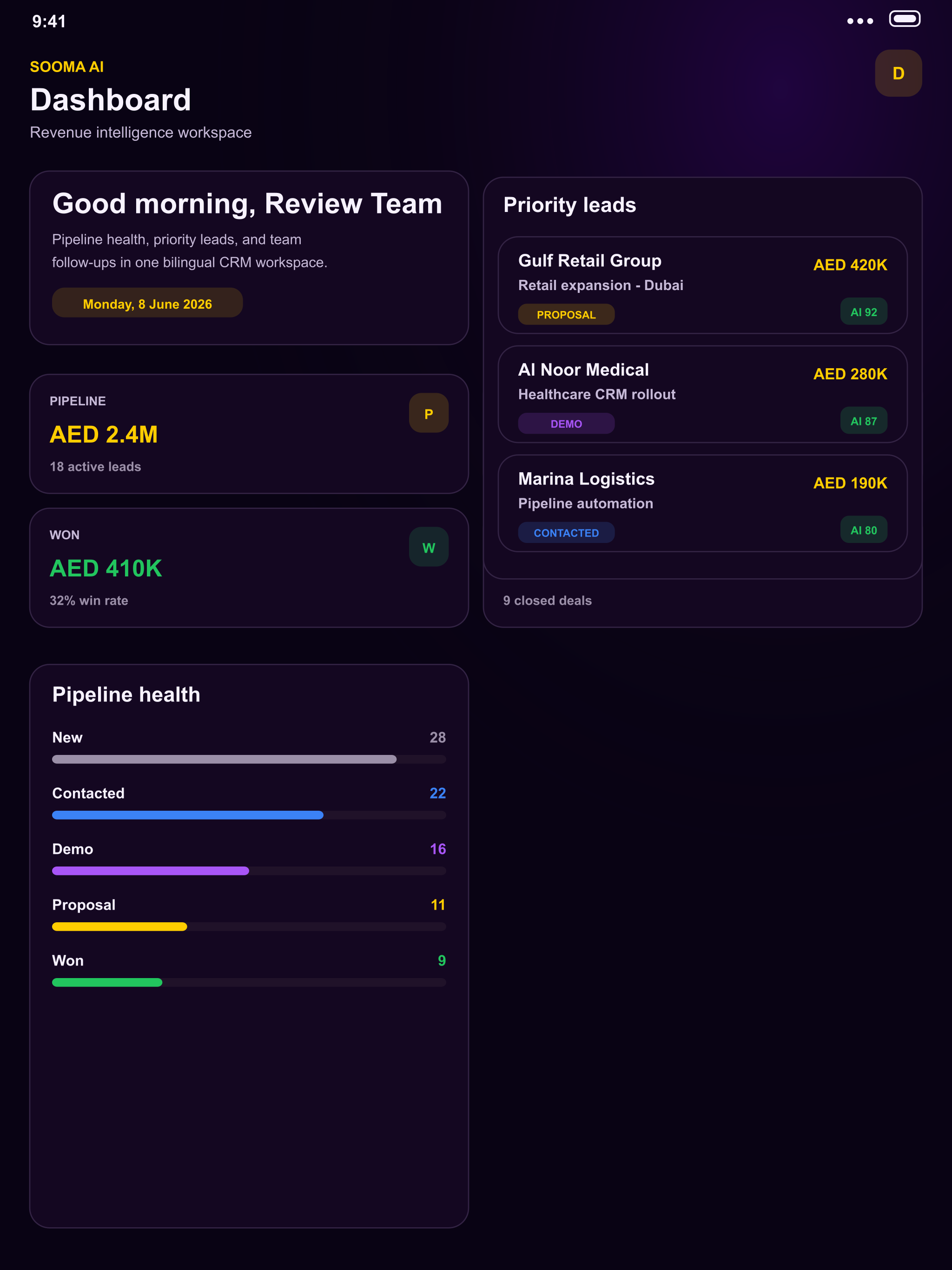Click the PROPOSAL stage tag
The height and width of the screenshot is (1270, 952).
tap(566, 314)
